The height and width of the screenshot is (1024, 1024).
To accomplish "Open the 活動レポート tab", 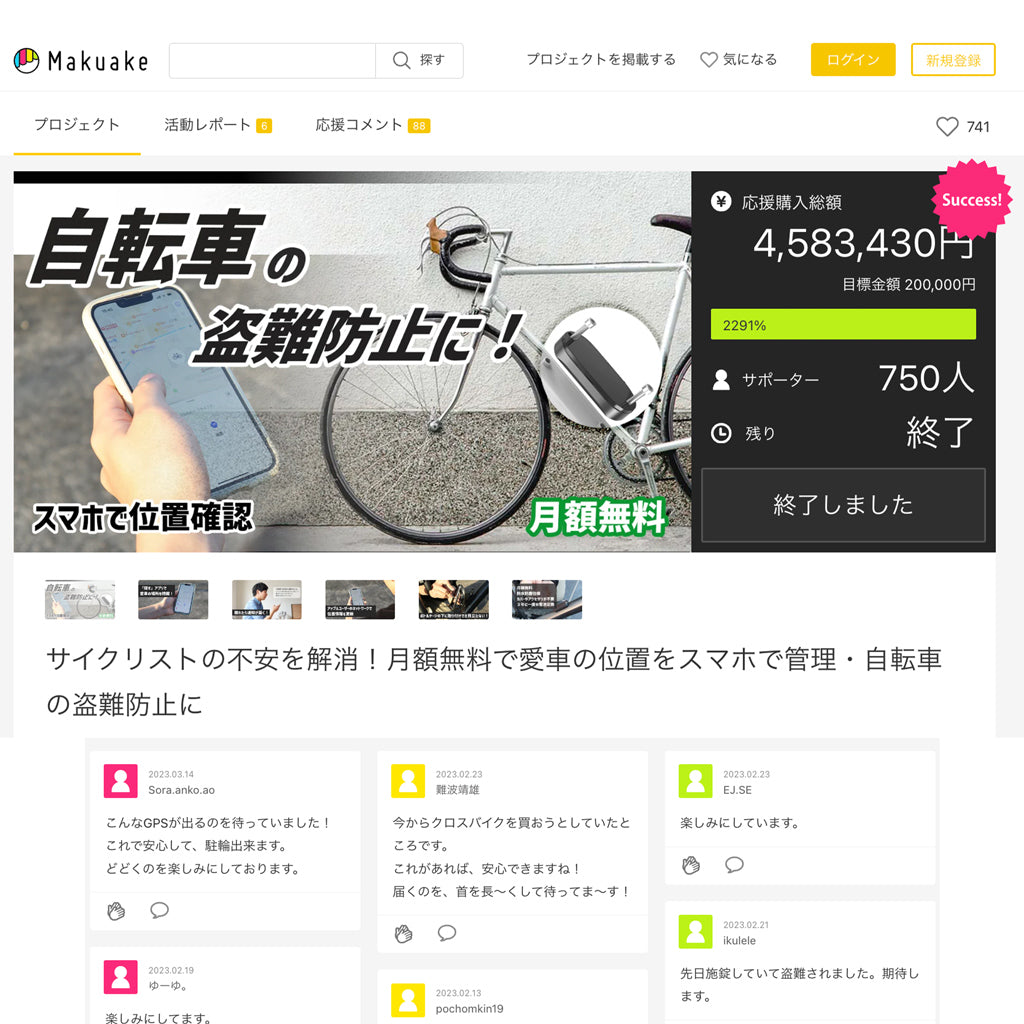I will [x=217, y=125].
